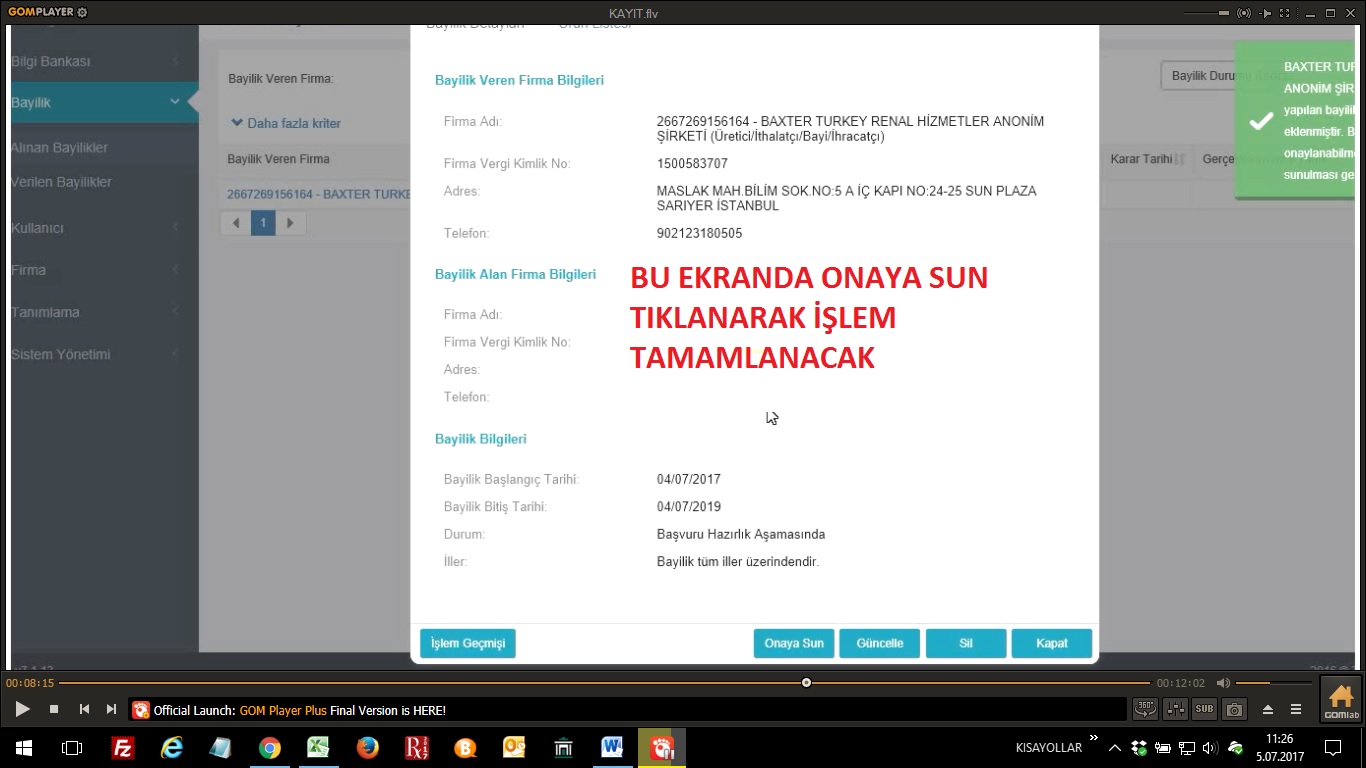Sort by Karar Tarihi column header
1366x768 pixels.
1146,159
